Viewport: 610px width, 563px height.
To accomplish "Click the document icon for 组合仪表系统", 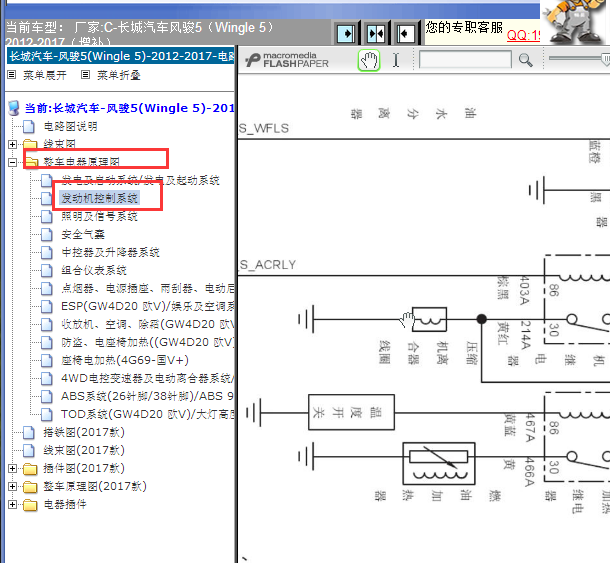I will click(x=47, y=270).
